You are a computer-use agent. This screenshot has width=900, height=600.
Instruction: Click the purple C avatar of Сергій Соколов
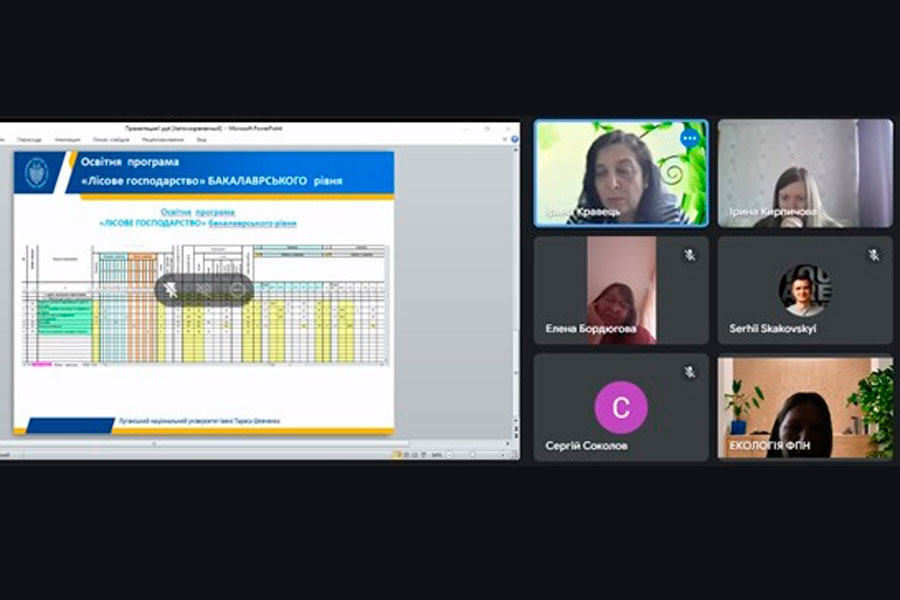[x=621, y=407]
